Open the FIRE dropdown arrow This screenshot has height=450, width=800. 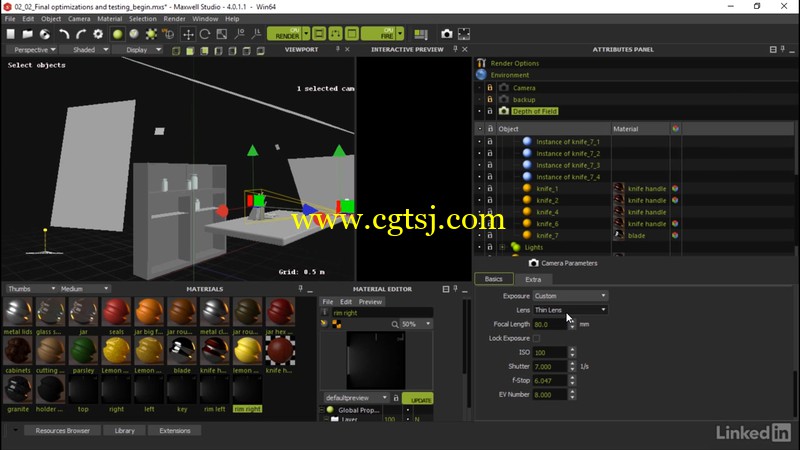click(x=400, y=34)
